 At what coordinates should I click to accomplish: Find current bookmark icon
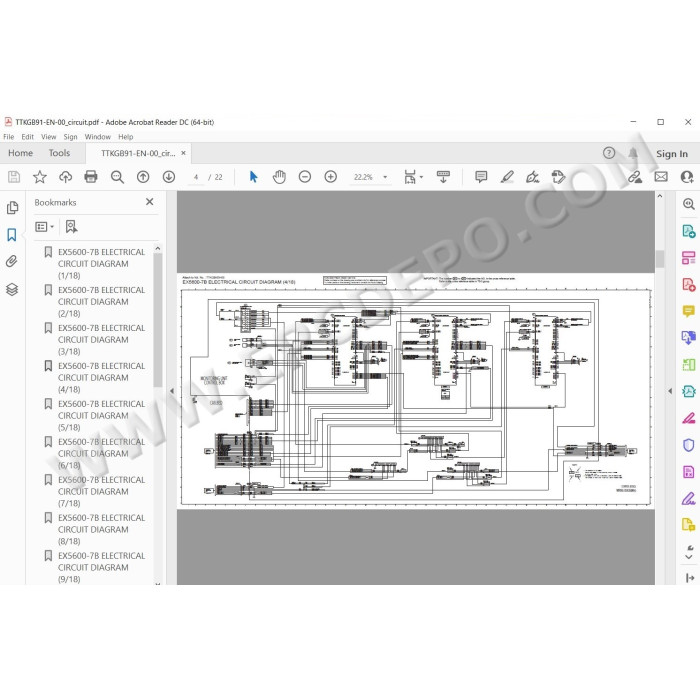tap(71, 227)
